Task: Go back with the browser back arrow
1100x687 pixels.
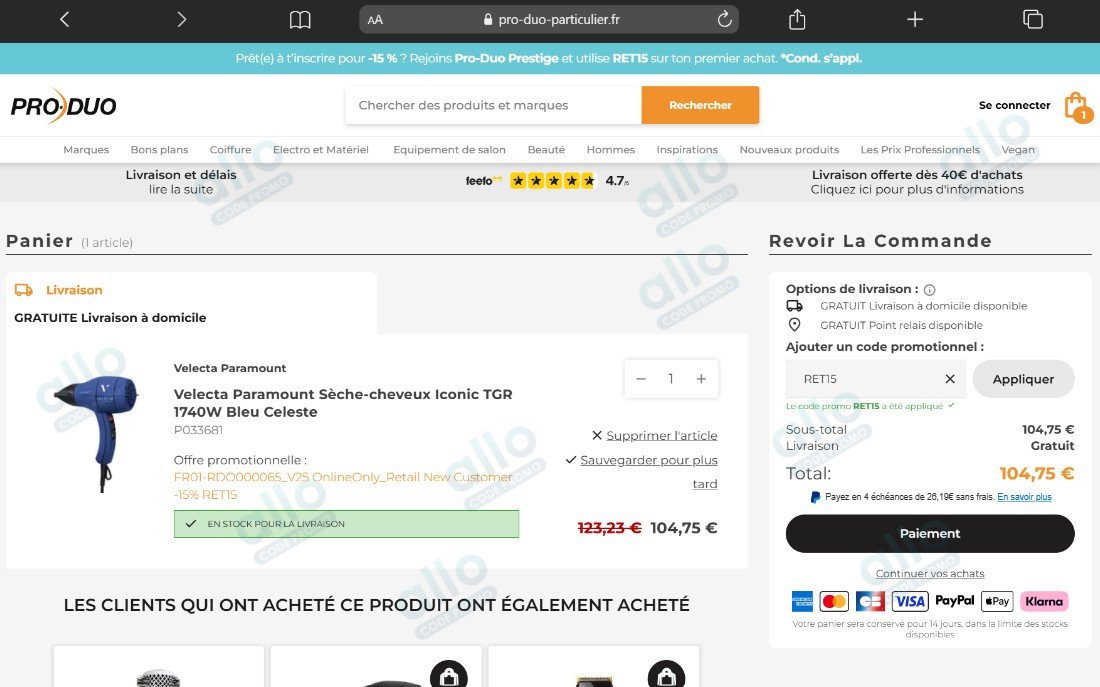Action: (65, 20)
